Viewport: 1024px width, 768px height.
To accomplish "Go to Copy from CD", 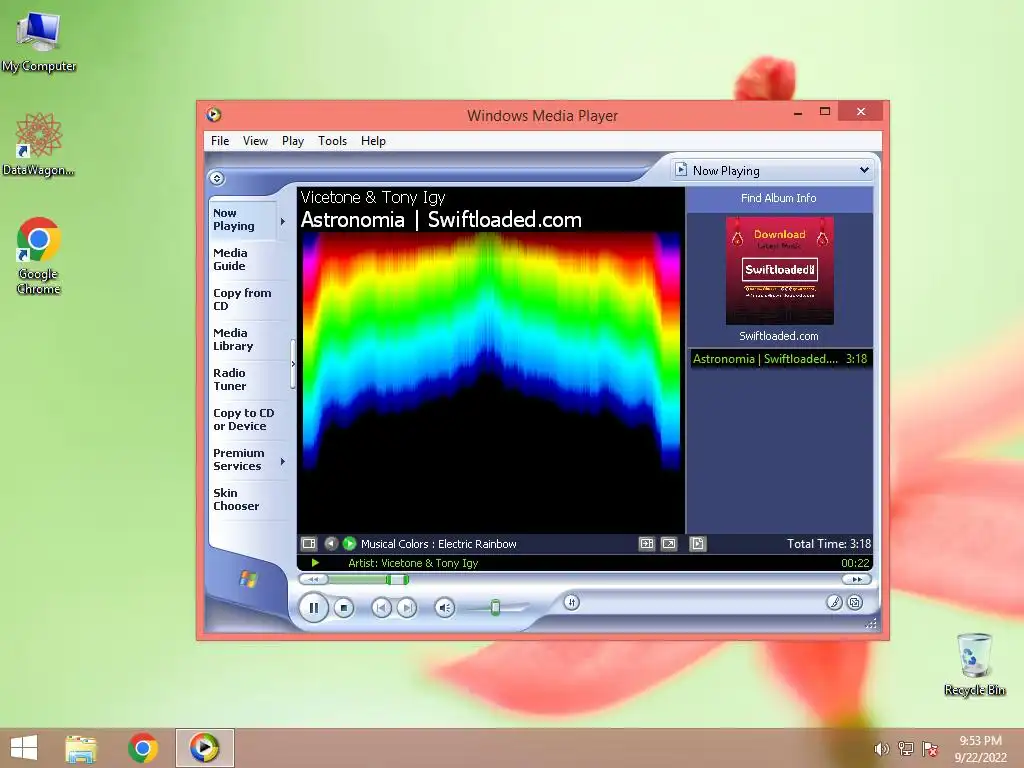I will 242,299.
